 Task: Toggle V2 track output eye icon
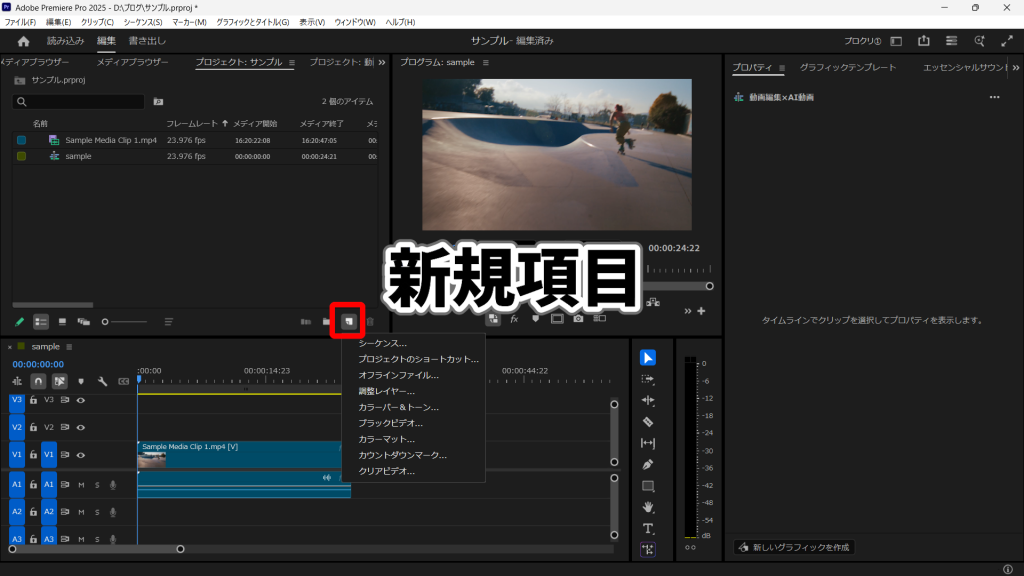[x=81, y=427]
